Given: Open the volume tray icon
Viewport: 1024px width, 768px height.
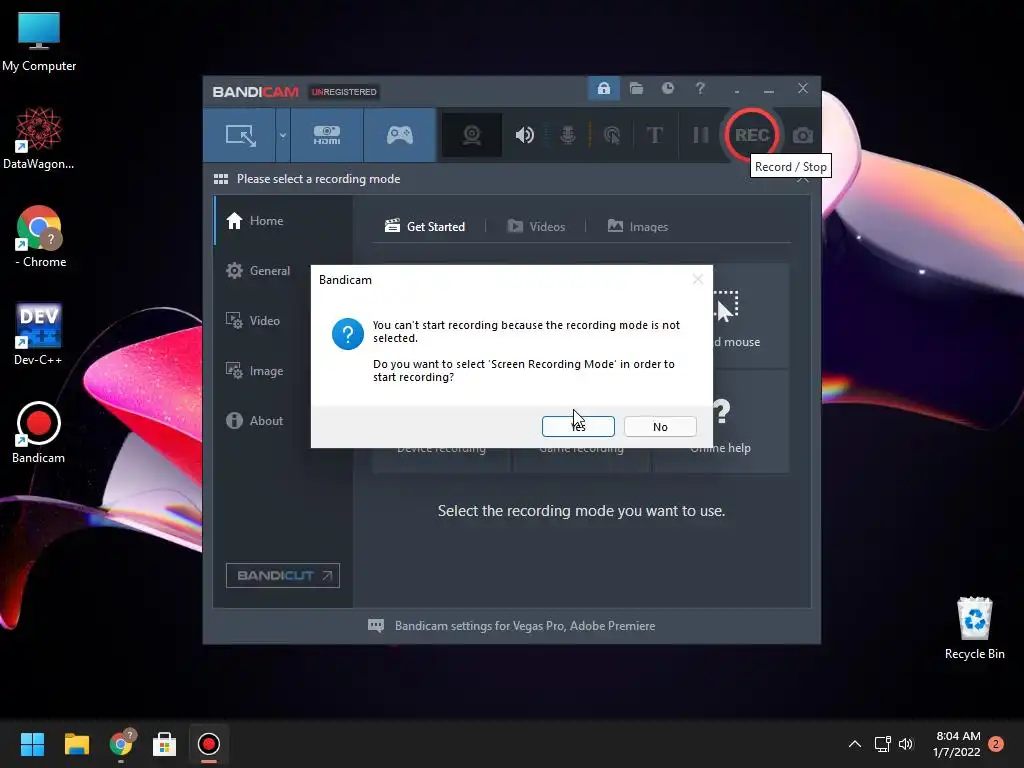Looking at the screenshot, I should (x=906, y=744).
